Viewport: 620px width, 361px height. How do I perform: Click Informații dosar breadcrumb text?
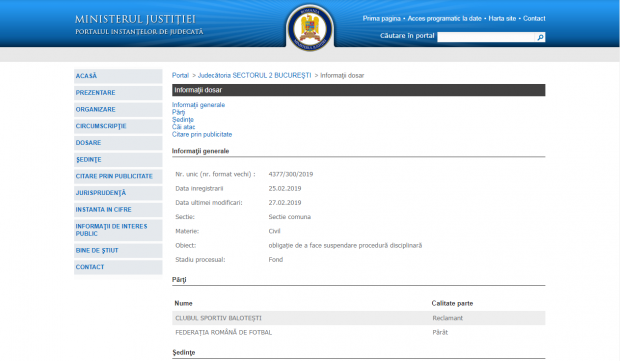coord(342,76)
